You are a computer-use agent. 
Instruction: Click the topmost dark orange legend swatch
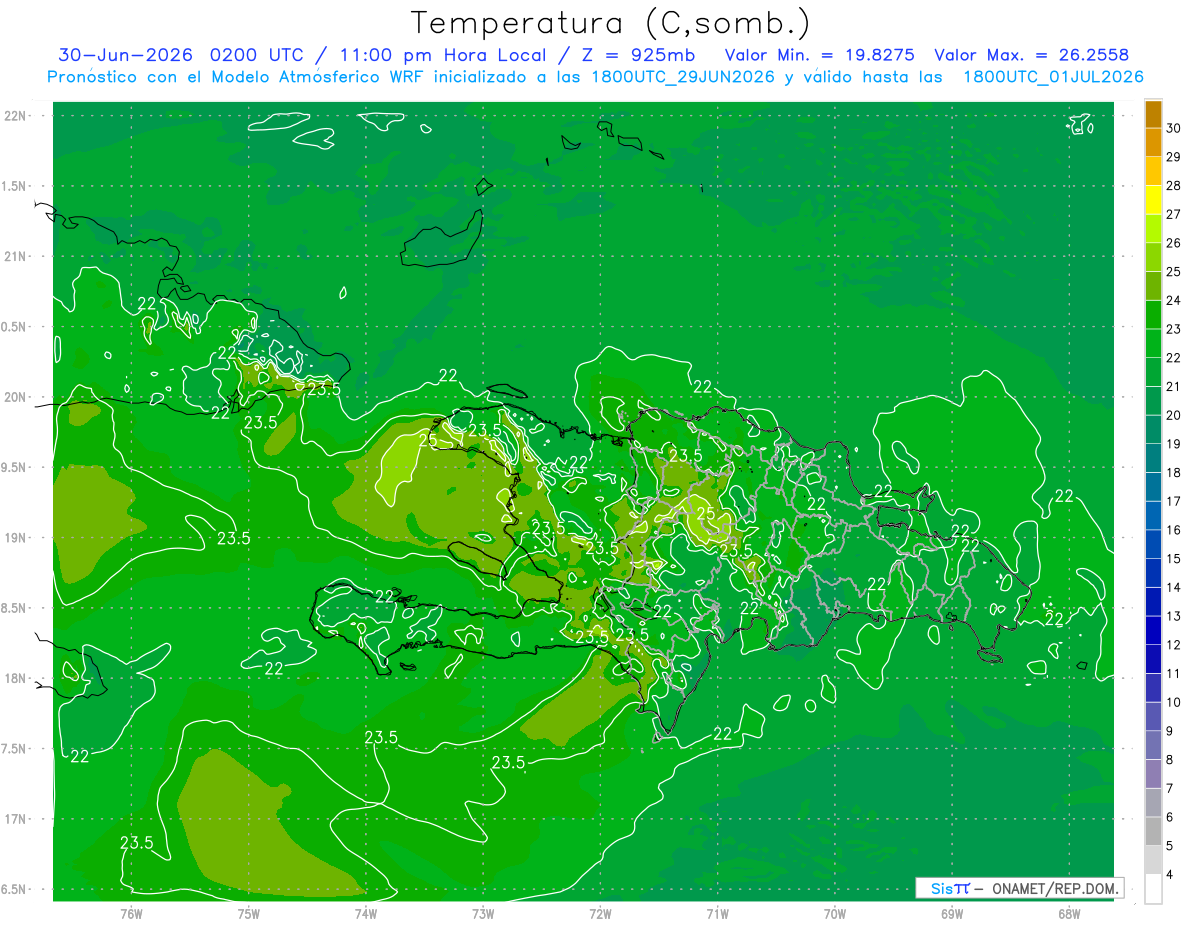coord(1153,114)
